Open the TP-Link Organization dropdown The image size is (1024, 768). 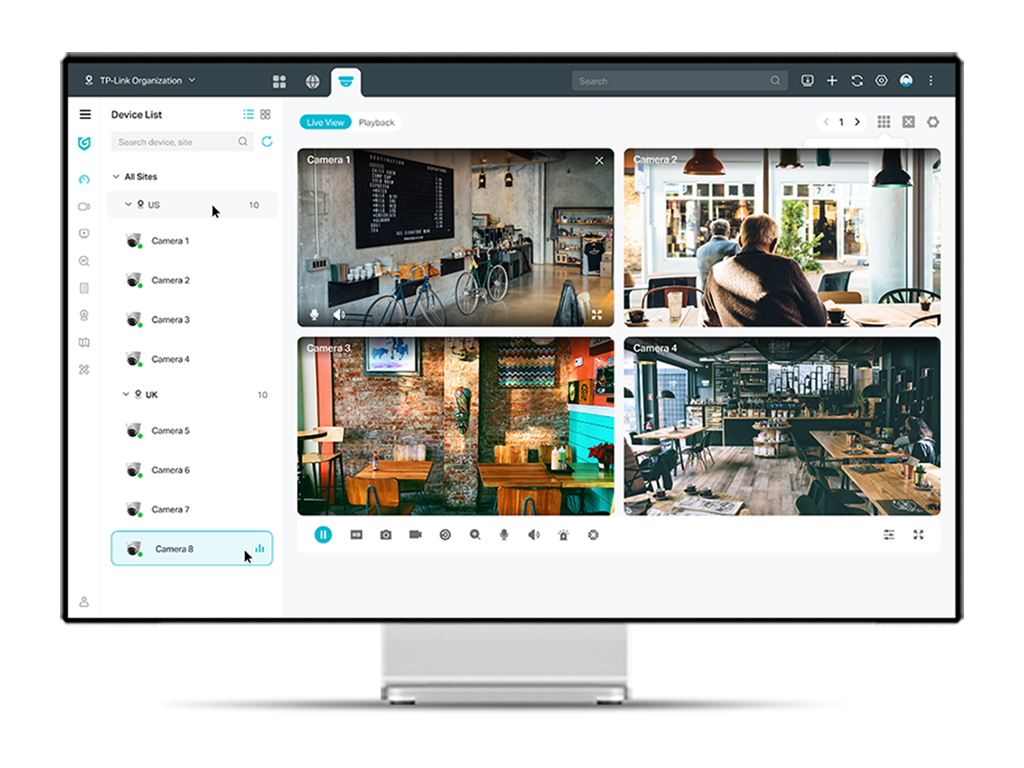pos(141,80)
